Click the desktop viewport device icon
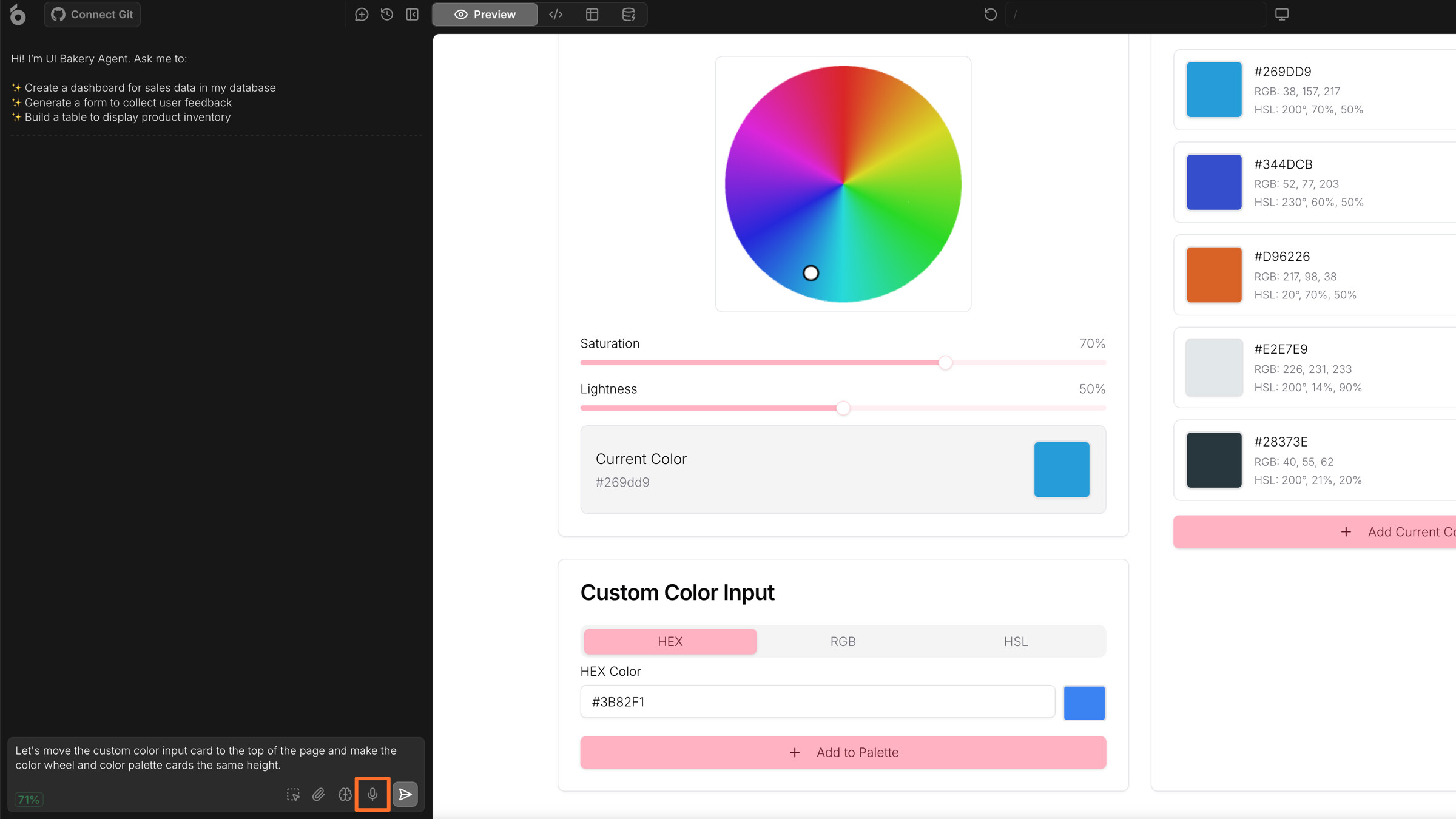 pos(1281,15)
